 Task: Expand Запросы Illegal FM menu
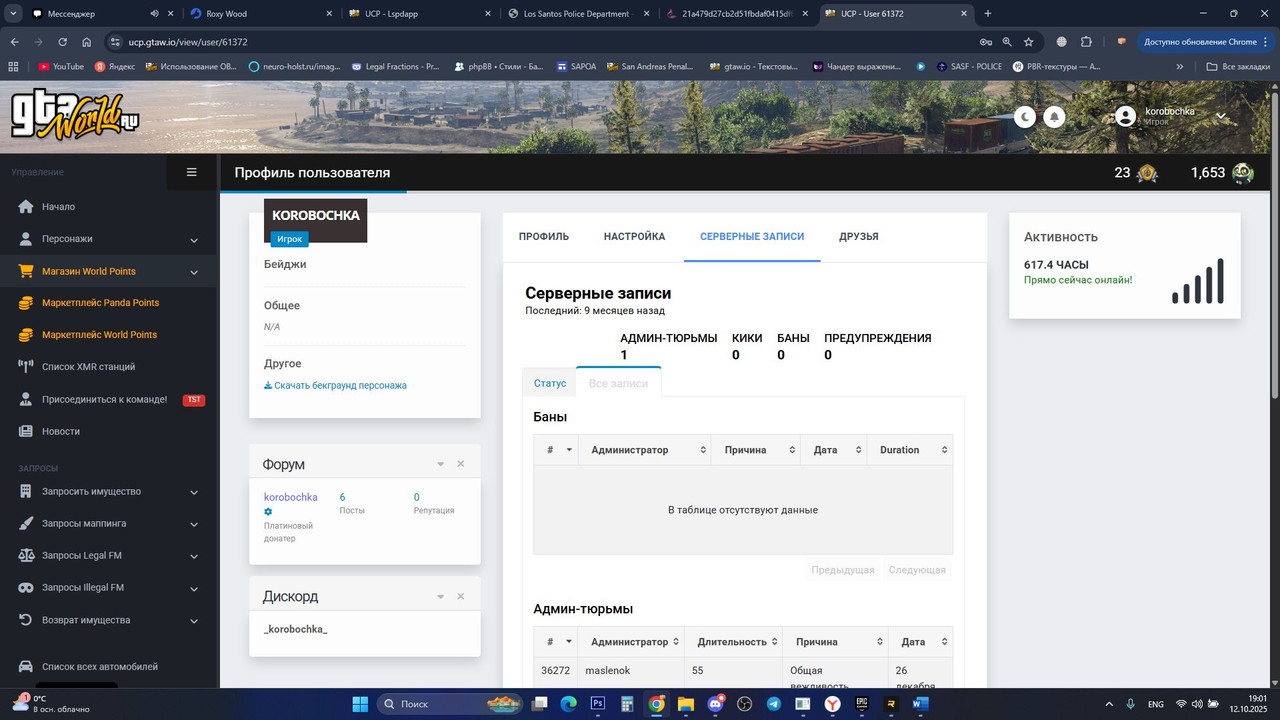click(109, 587)
